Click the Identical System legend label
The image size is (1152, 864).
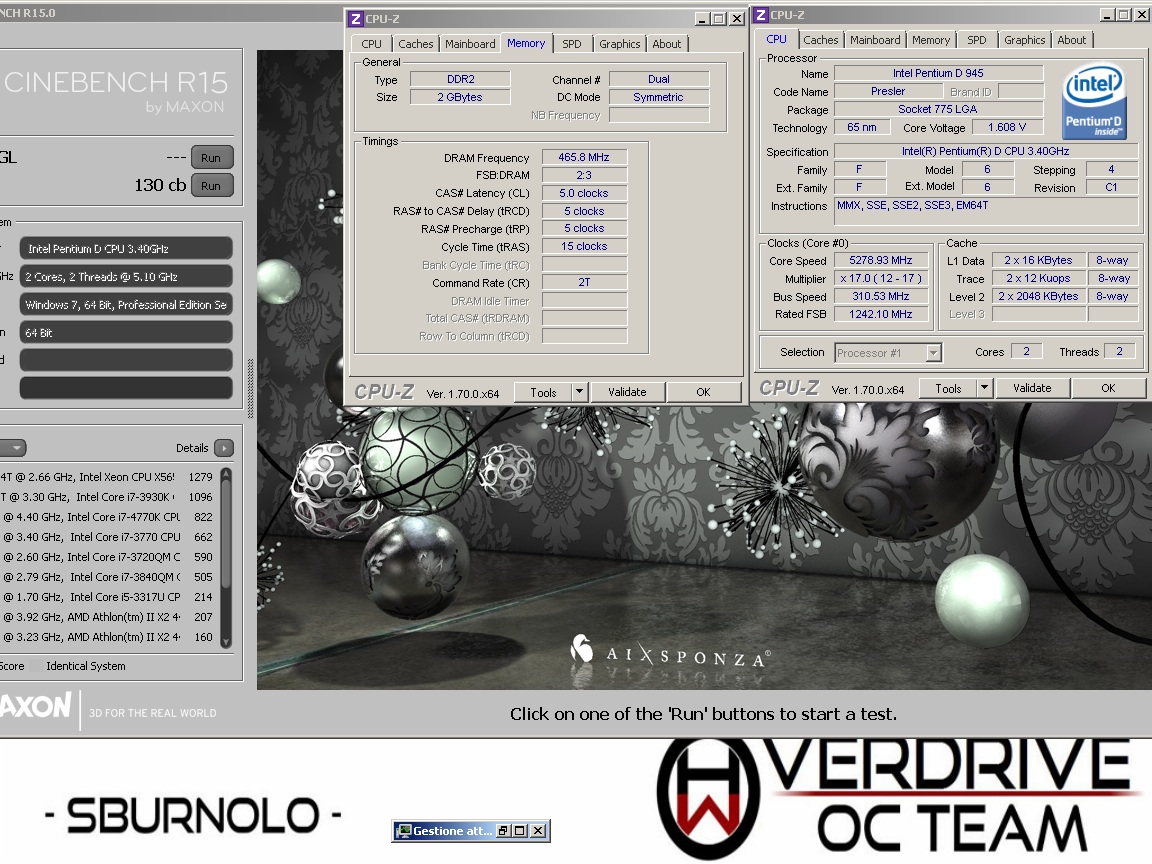85,666
